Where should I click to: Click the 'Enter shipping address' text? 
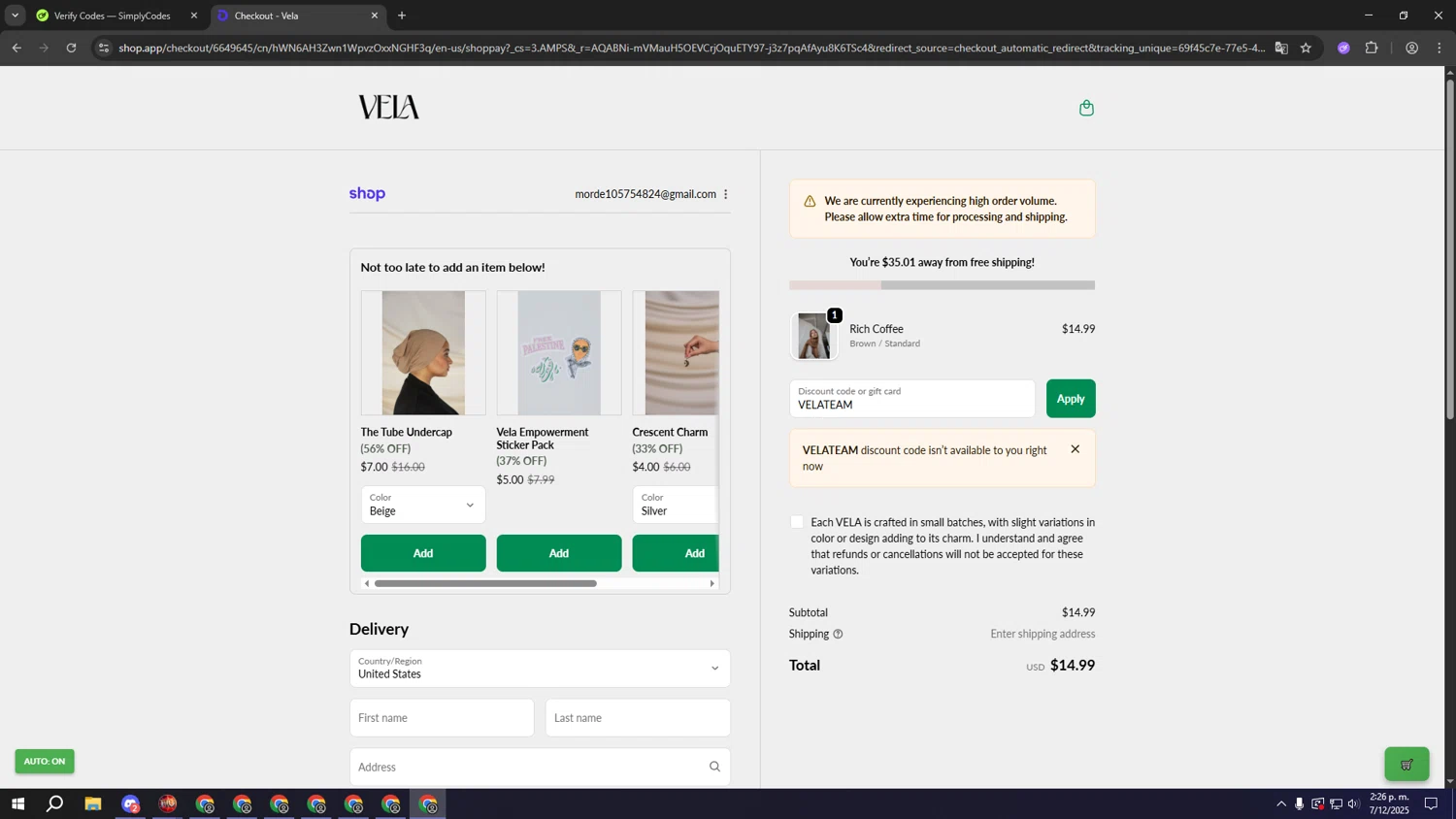(x=1042, y=634)
